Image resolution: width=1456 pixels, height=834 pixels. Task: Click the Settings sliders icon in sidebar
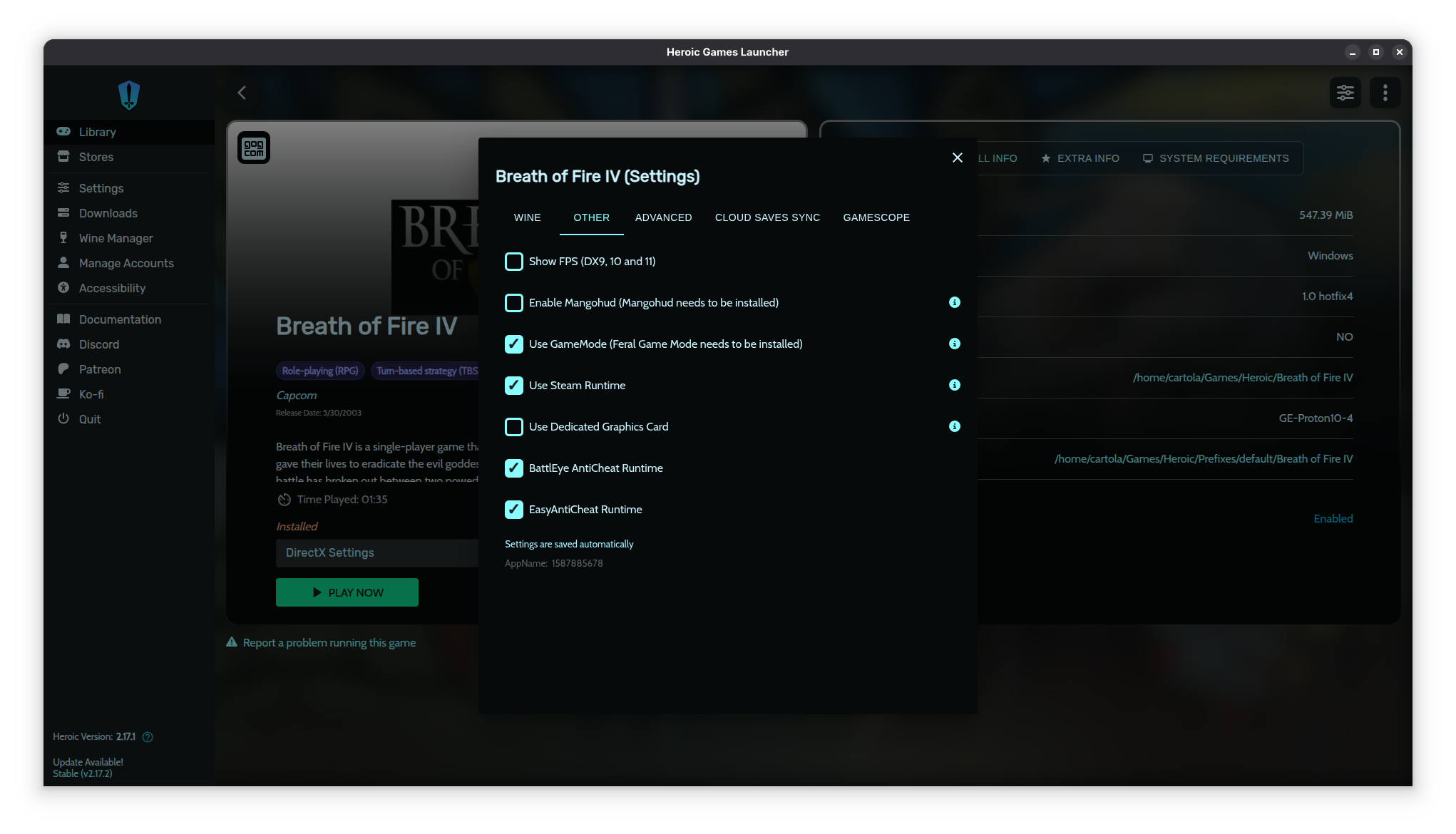click(x=63, y=187)
